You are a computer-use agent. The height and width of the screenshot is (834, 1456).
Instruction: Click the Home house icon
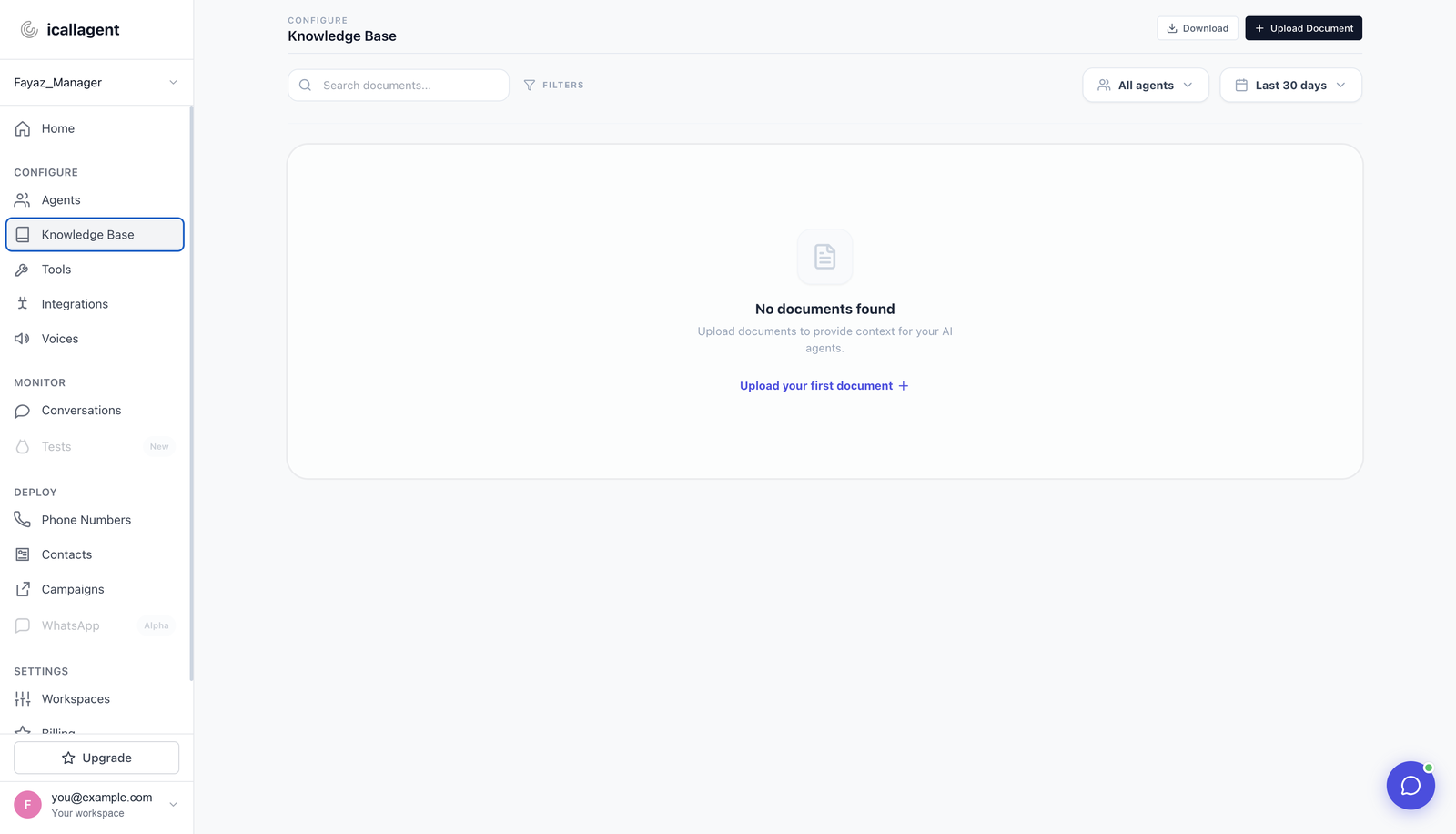coord(23,128)
